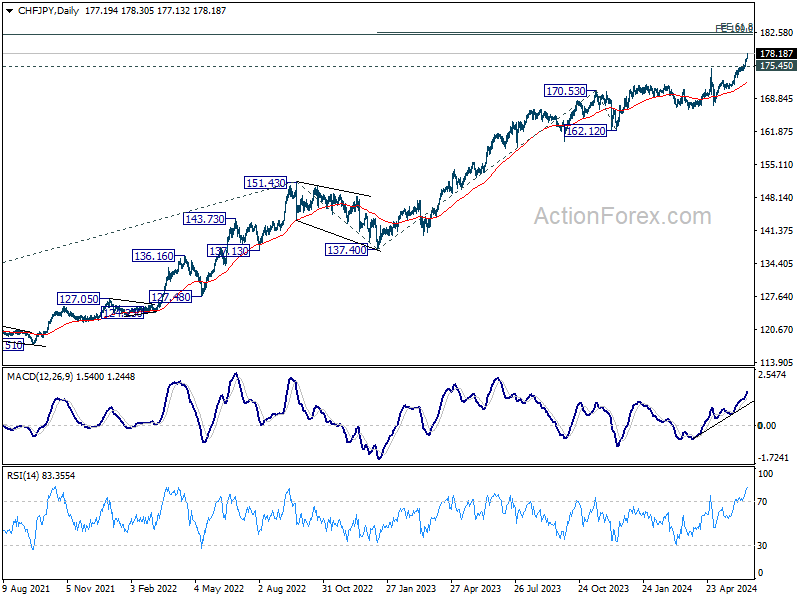Click the chart menu triangle beside CHFJPY
800x600 pixels.
(8, 9)
